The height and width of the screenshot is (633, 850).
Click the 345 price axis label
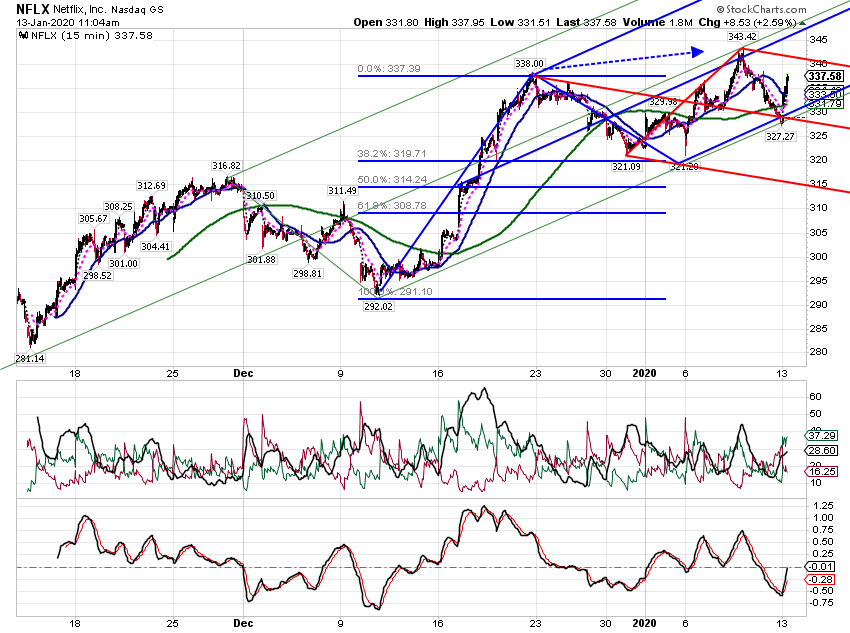[x=819, y=40]
